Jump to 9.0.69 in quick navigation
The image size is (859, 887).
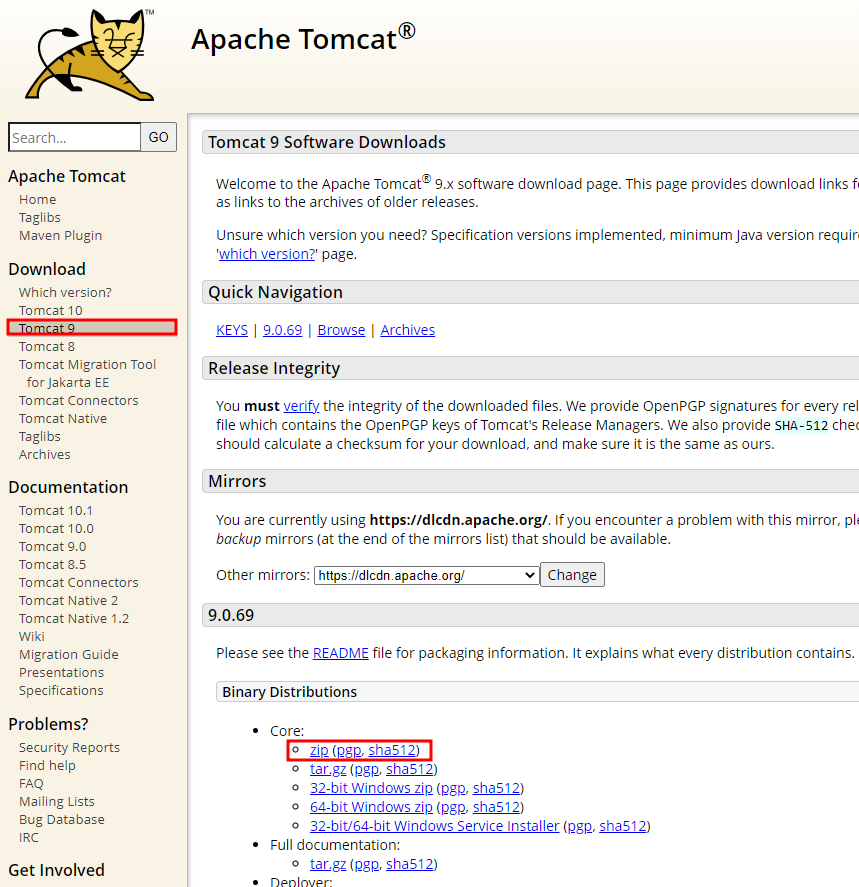point(283,330)
